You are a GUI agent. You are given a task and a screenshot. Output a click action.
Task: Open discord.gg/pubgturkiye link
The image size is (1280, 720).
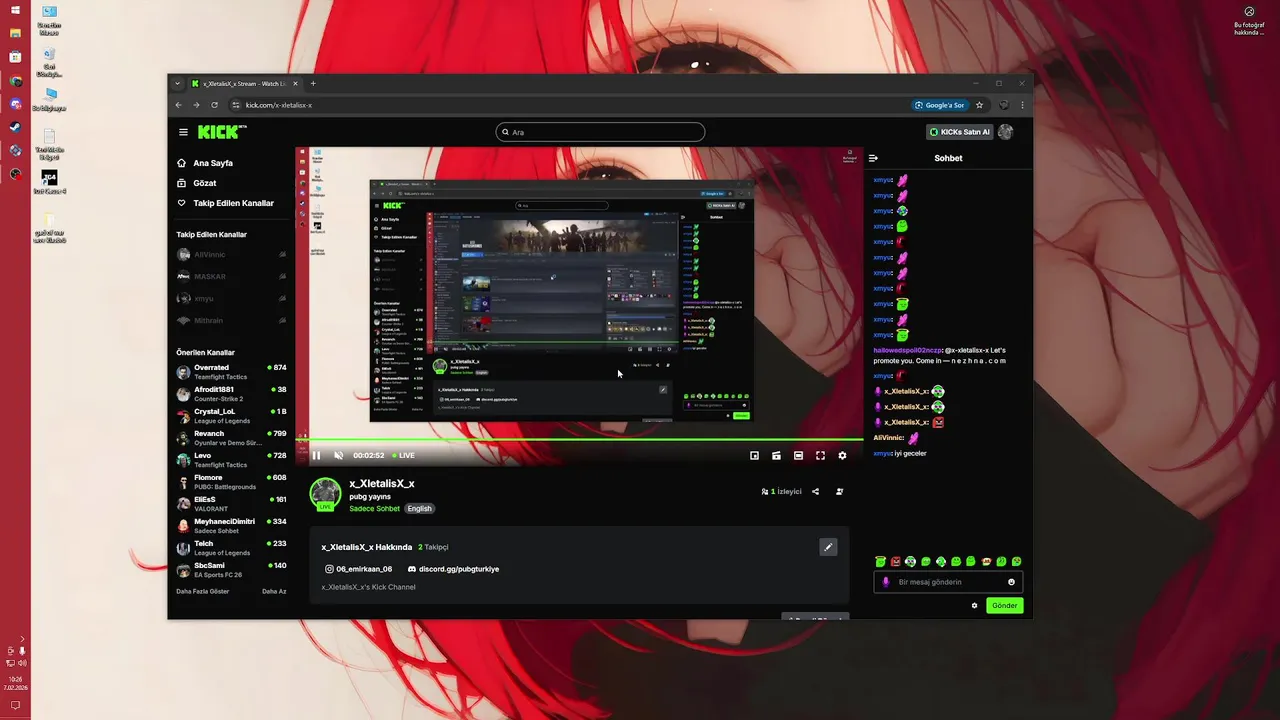453,569
